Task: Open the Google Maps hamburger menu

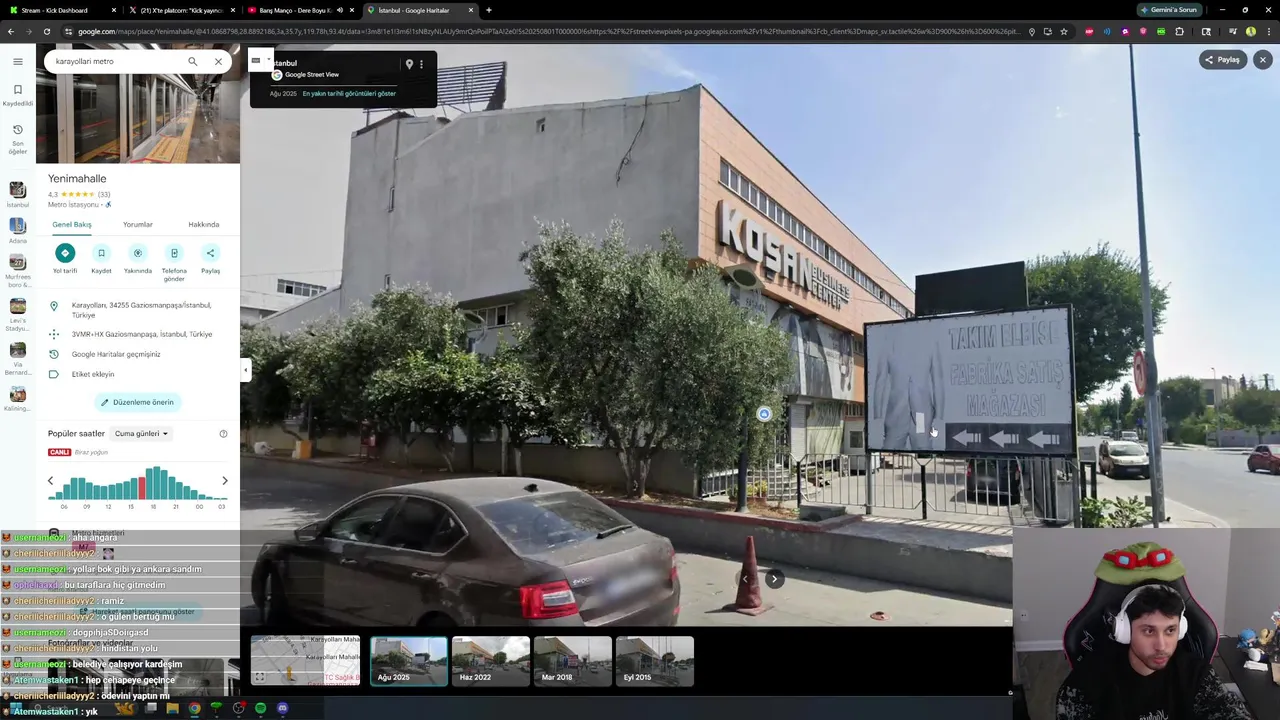Action: [17, 61]
